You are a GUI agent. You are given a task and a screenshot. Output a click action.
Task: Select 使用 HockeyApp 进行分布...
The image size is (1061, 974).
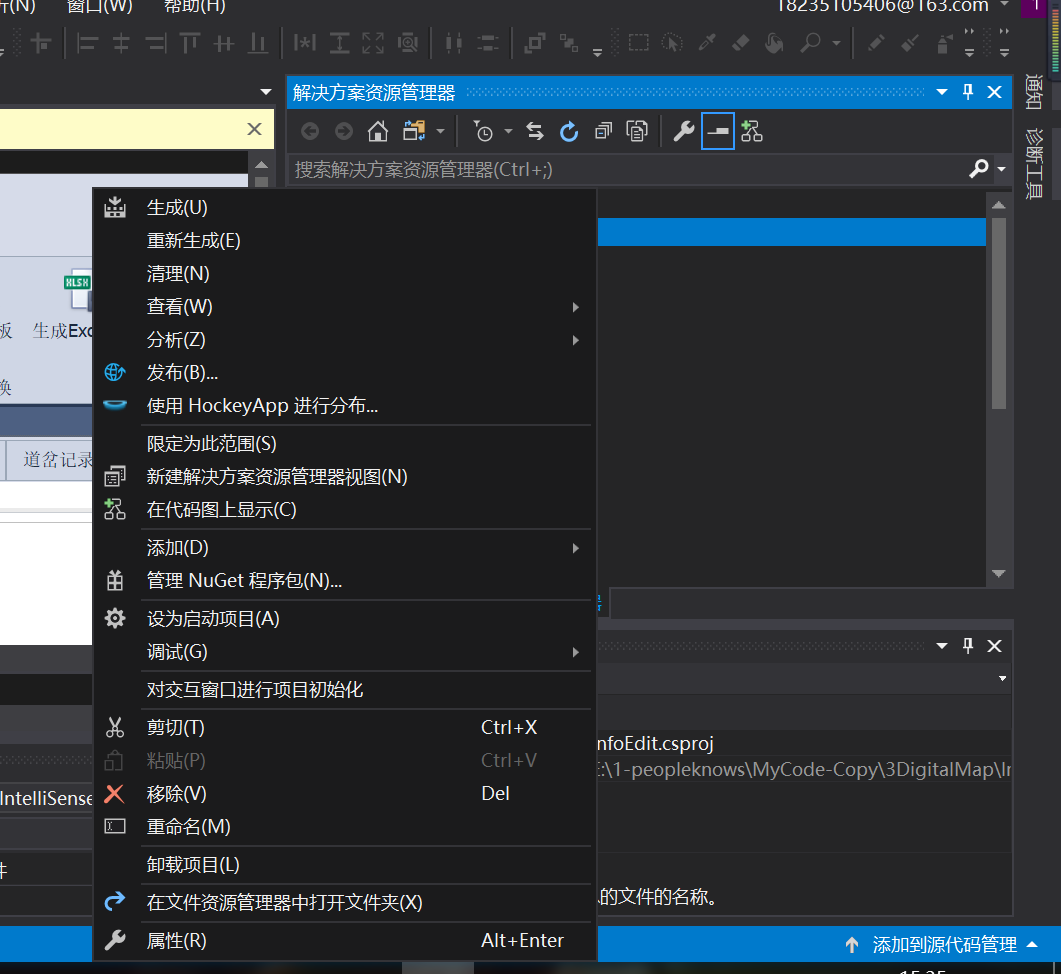(x=345, y=405)
